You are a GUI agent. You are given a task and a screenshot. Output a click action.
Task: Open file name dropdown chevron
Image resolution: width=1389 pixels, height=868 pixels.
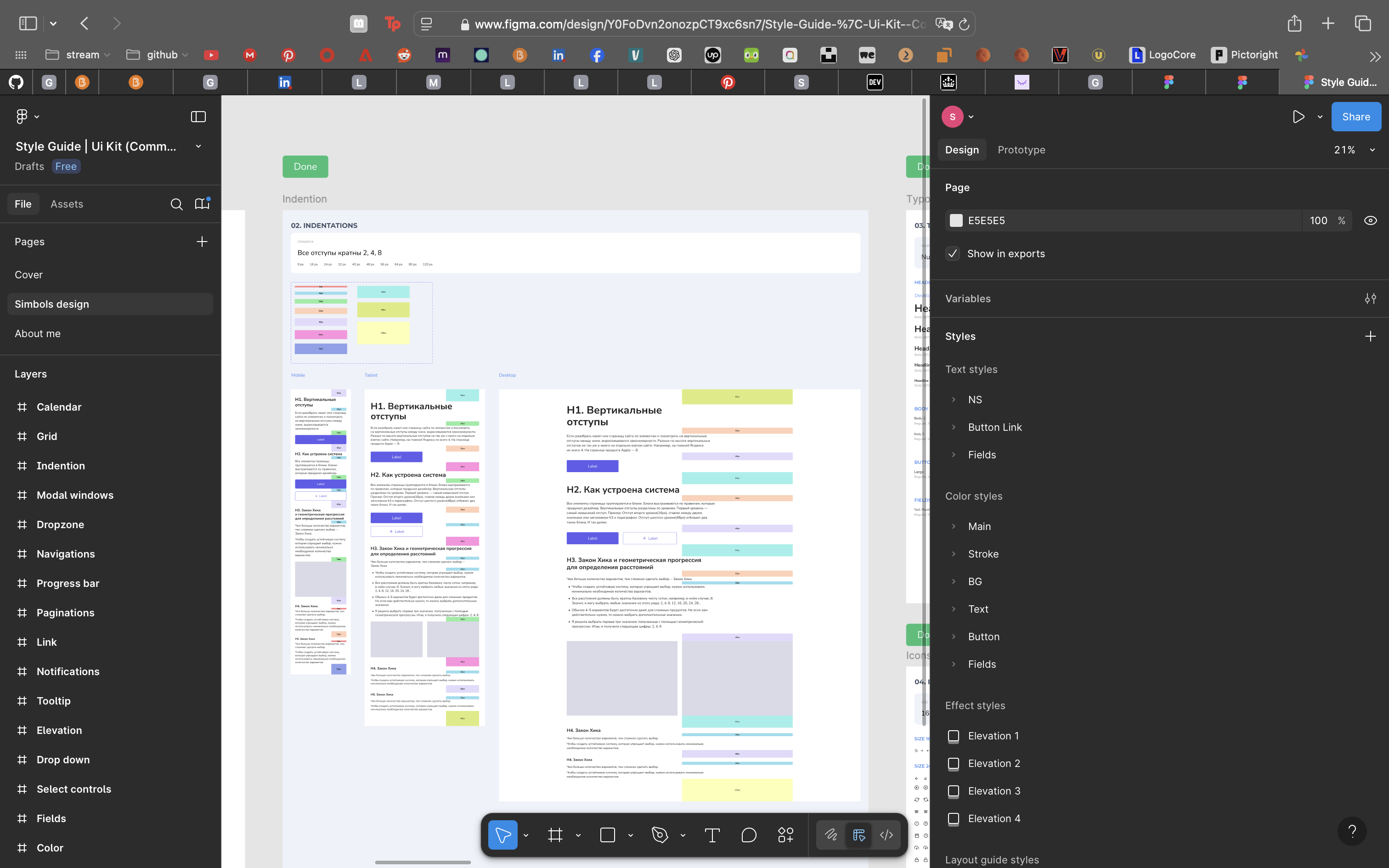click(x=198, y=147)
